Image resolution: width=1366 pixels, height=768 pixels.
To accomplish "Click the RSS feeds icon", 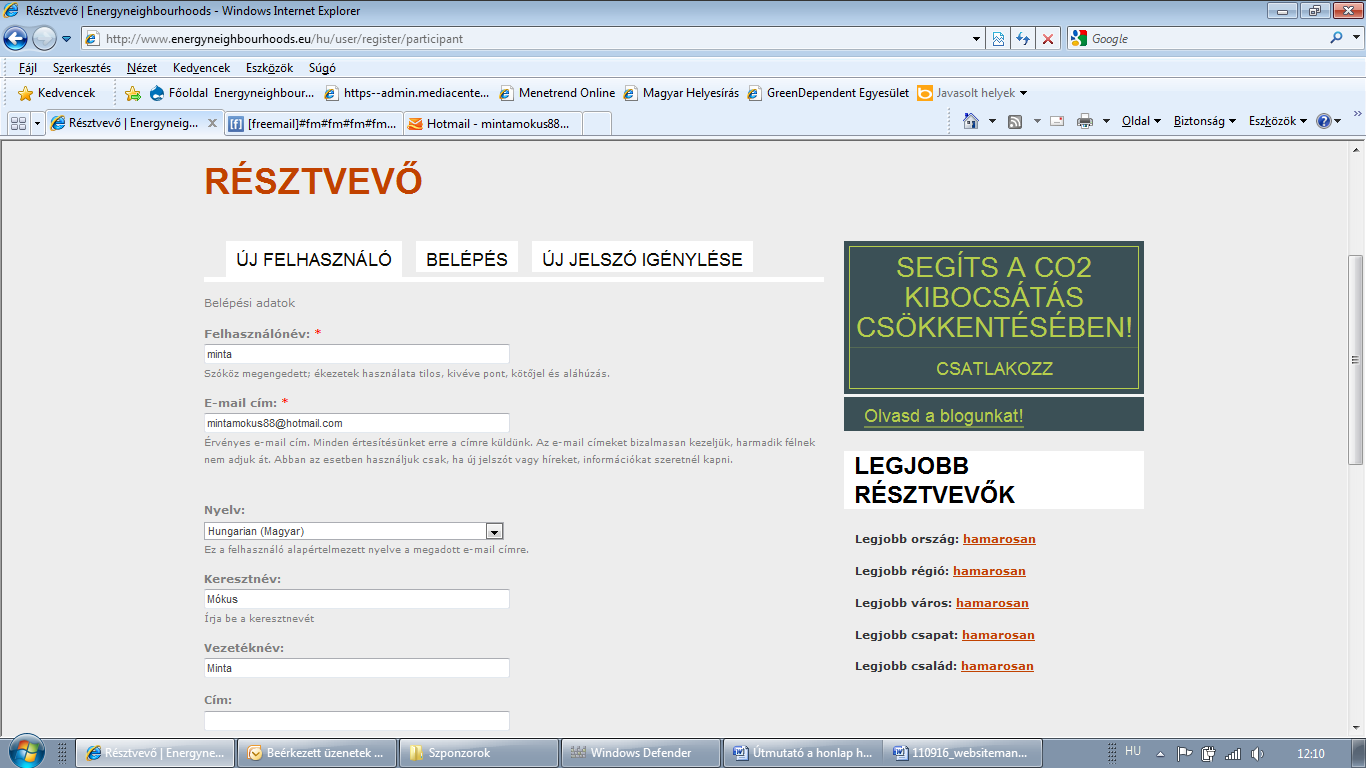I will click(1015, 121).
